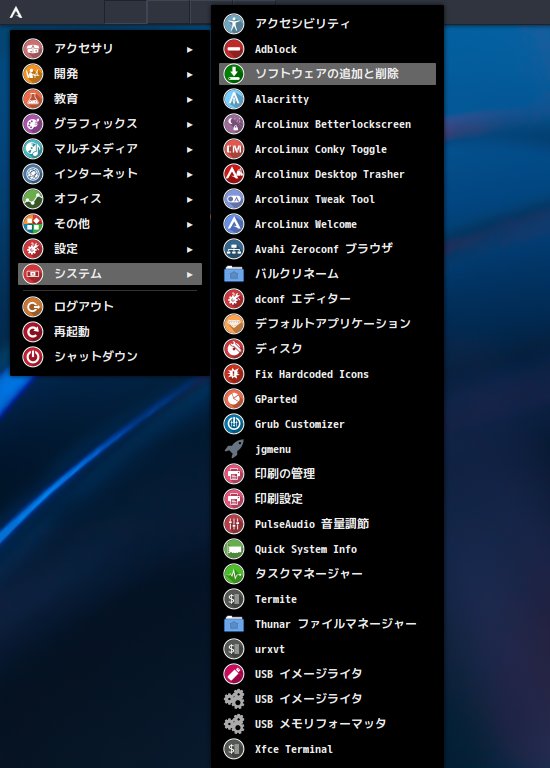The height and width of the screenshot is (768, 550).
Task: Choose ログアウト from main menu
Action: [x=110, y=307]
